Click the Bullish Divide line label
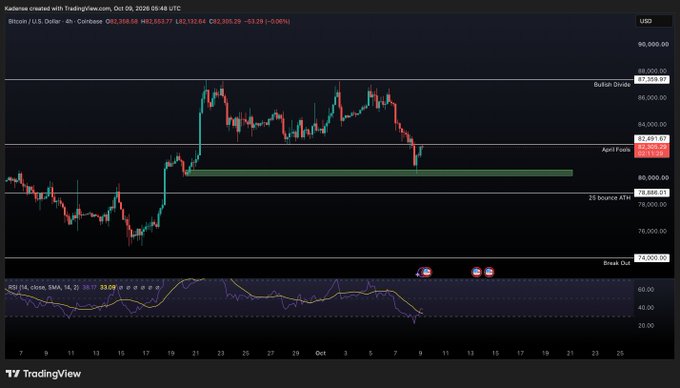 point(612,85)
